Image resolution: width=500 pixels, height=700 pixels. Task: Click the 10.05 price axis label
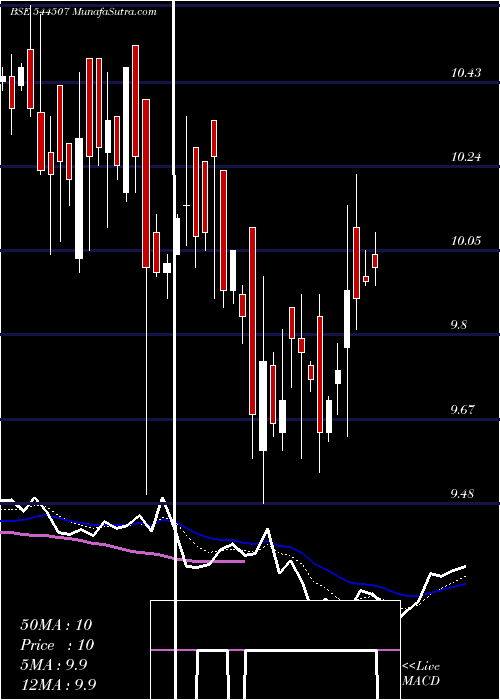tap(466, 241)
